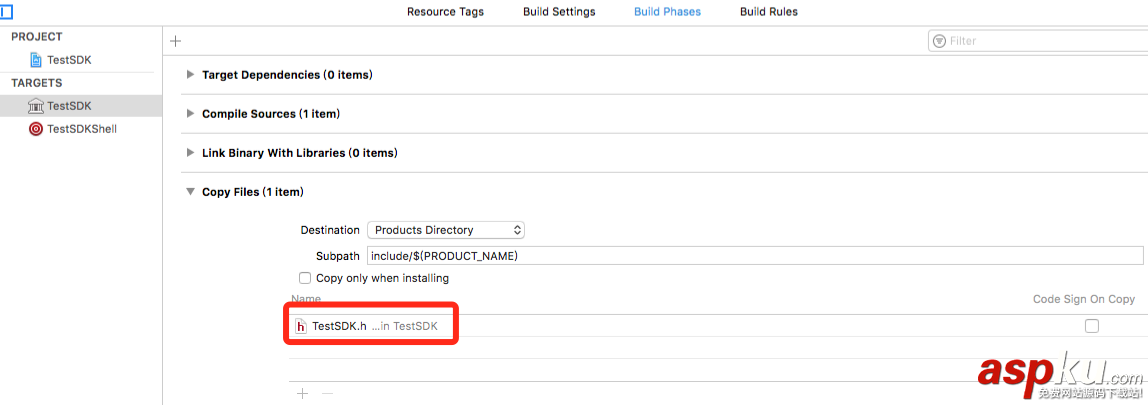
Task: Click the remove file minus icon
Action: (x=327, y=394)
